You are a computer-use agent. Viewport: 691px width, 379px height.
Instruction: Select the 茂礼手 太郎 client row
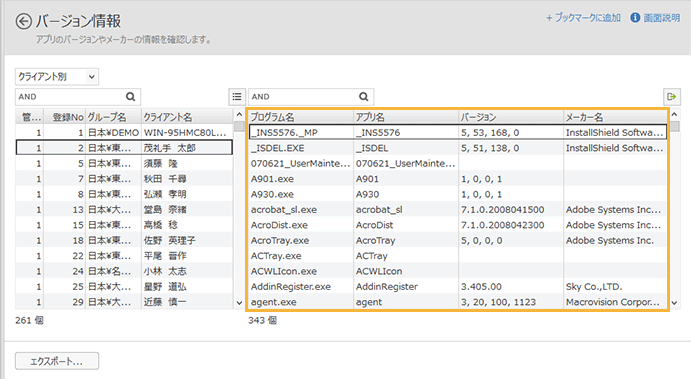coord(124,148)
